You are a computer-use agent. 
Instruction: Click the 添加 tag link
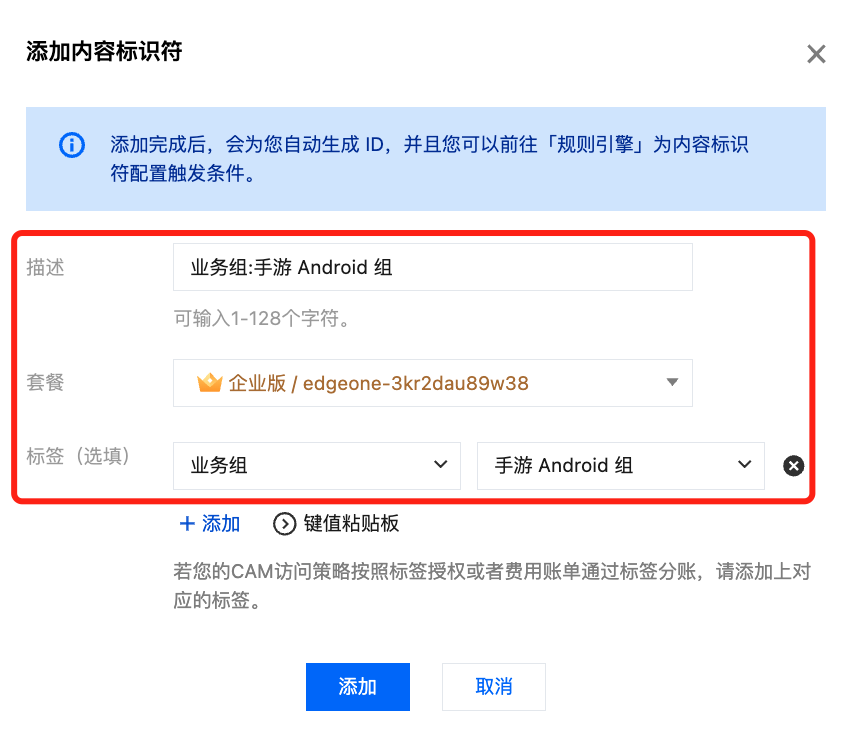click(x=210, y=524)
